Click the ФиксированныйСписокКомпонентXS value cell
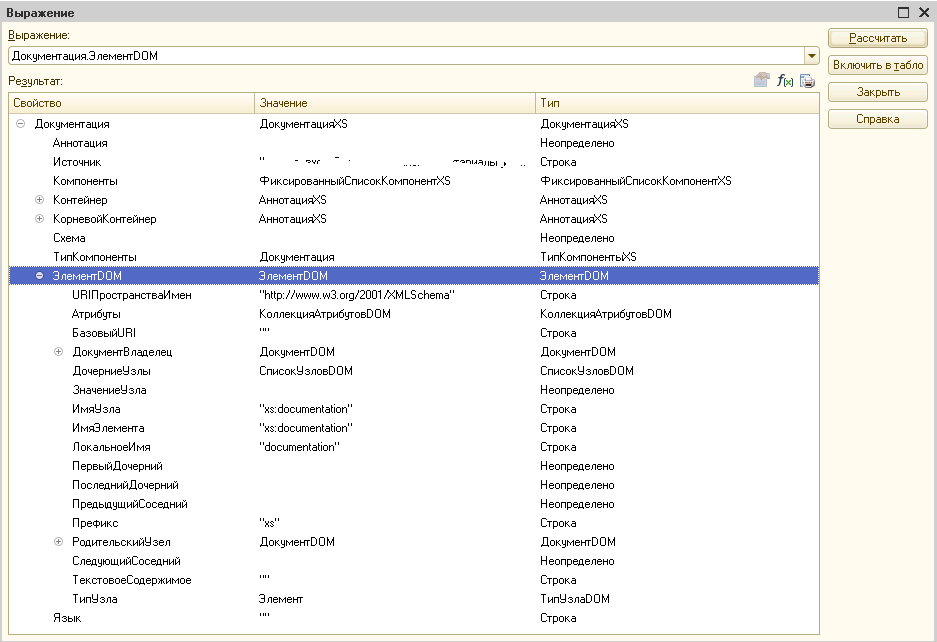Image resolution: width=937 pixels, height=642 pixels. point(355,181)
